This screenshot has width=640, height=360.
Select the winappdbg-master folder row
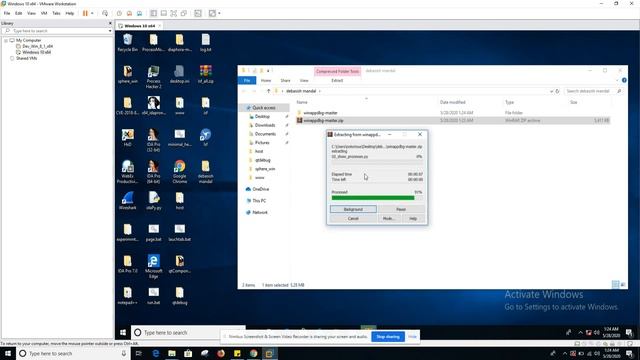453,113
